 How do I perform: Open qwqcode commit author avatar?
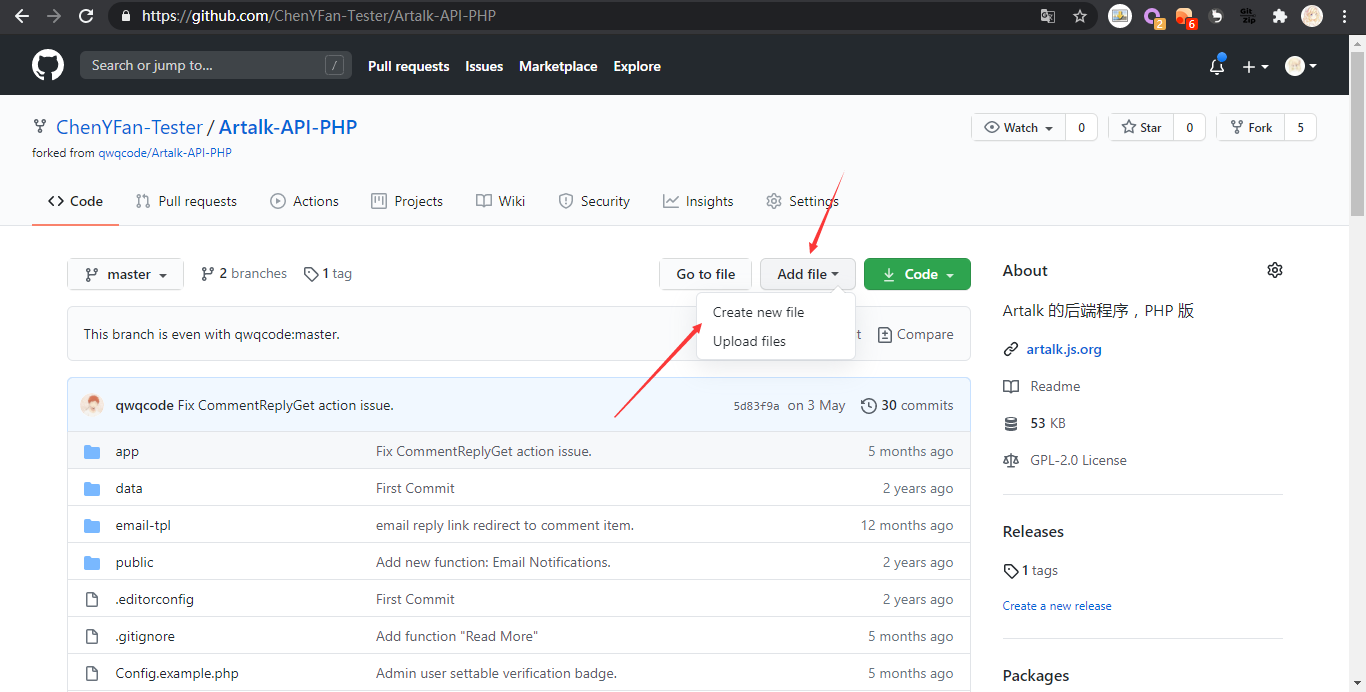(92, 405)
